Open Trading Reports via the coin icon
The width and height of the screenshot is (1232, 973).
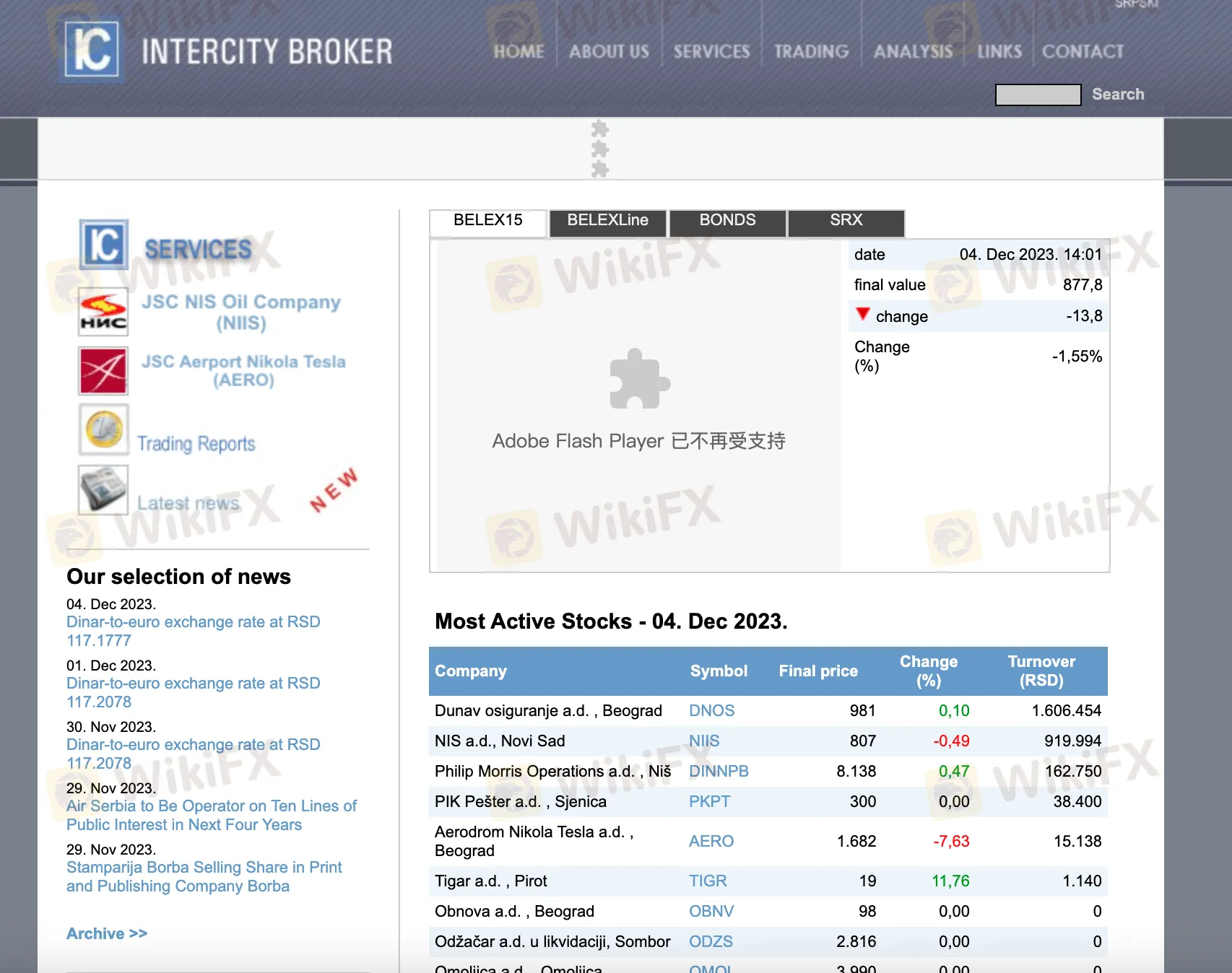[x=103, y=429]
